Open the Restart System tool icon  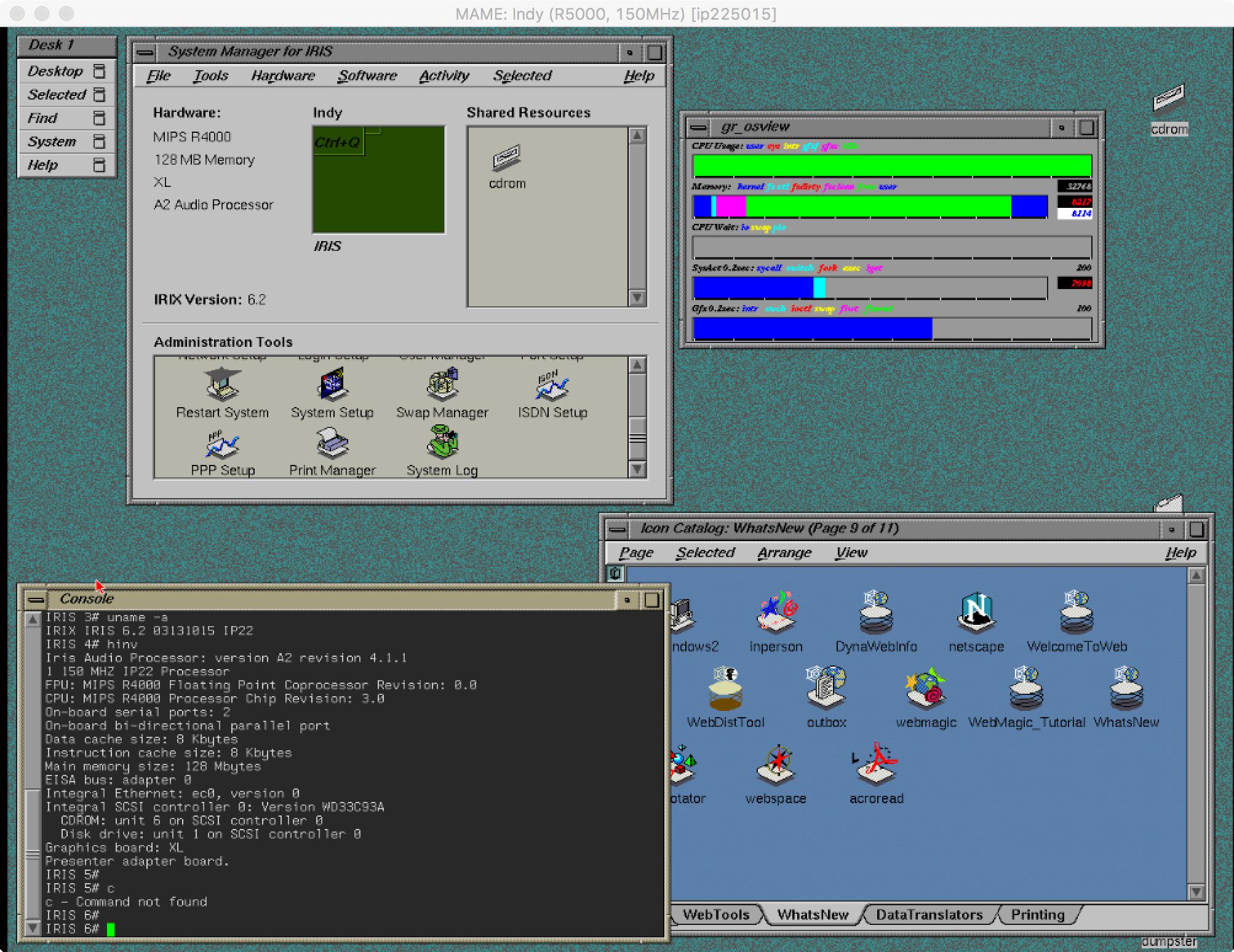tap(222, 384)
